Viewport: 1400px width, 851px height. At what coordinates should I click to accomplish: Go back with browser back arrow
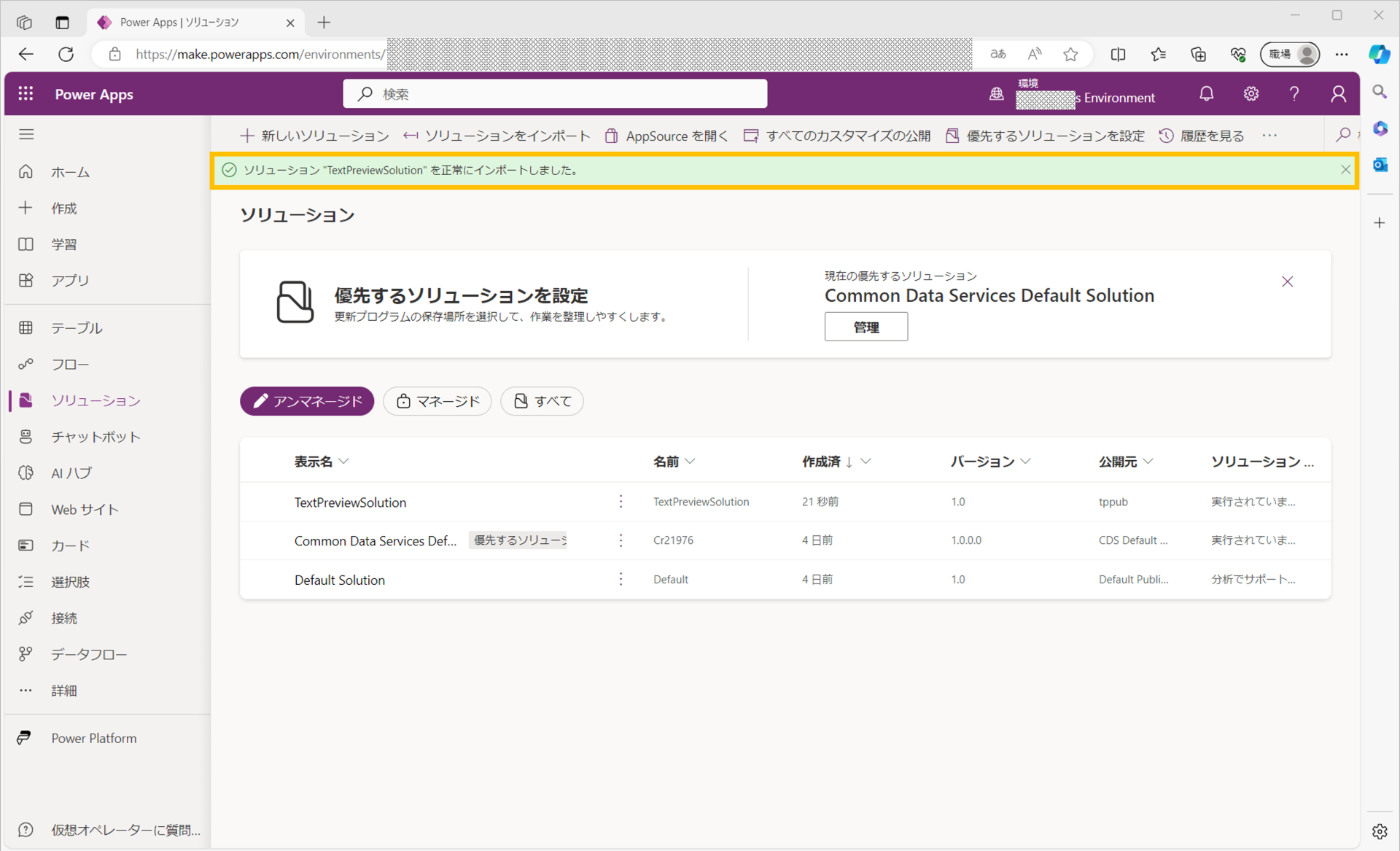pos(26,54)
